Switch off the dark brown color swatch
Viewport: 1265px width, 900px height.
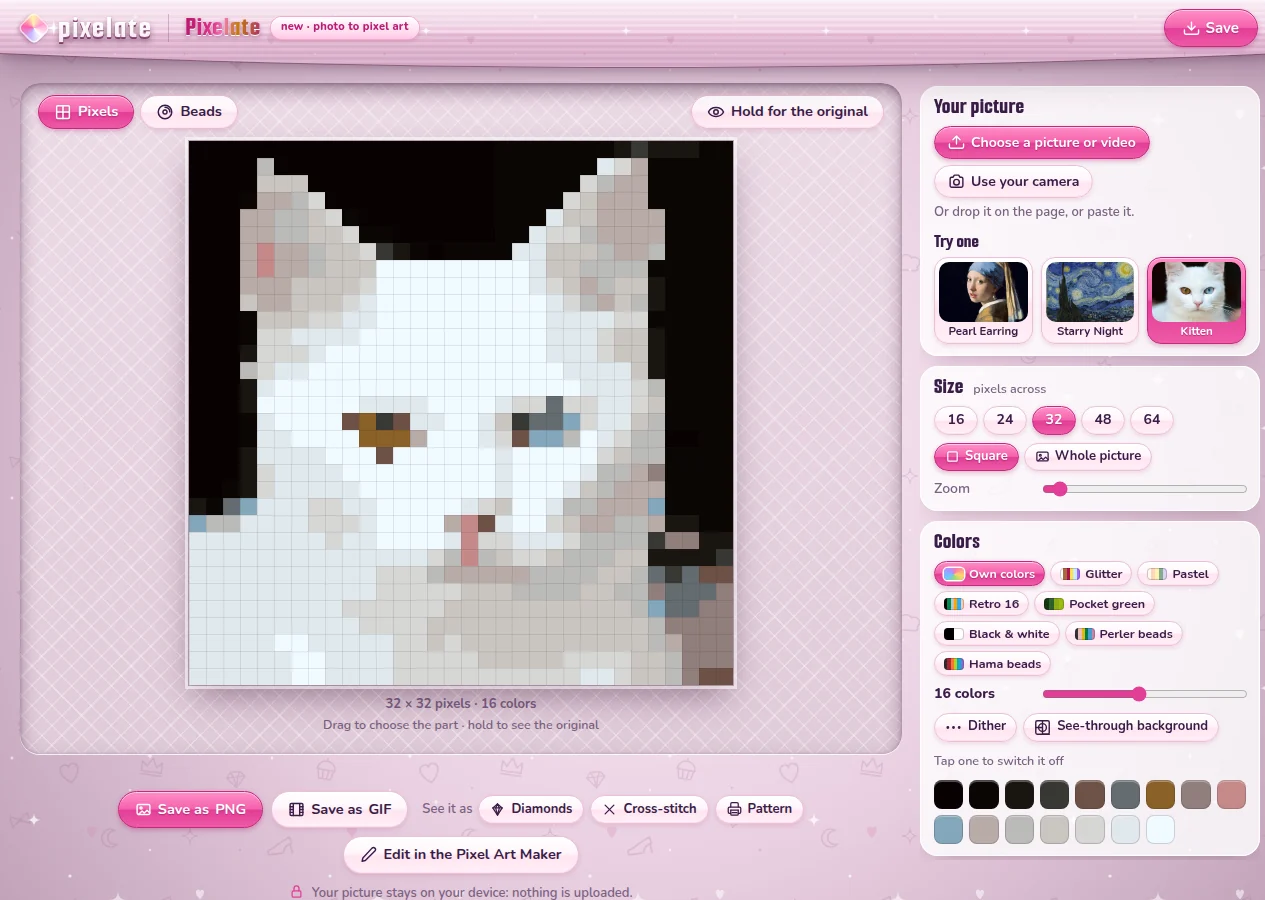tap(1089, 795)
